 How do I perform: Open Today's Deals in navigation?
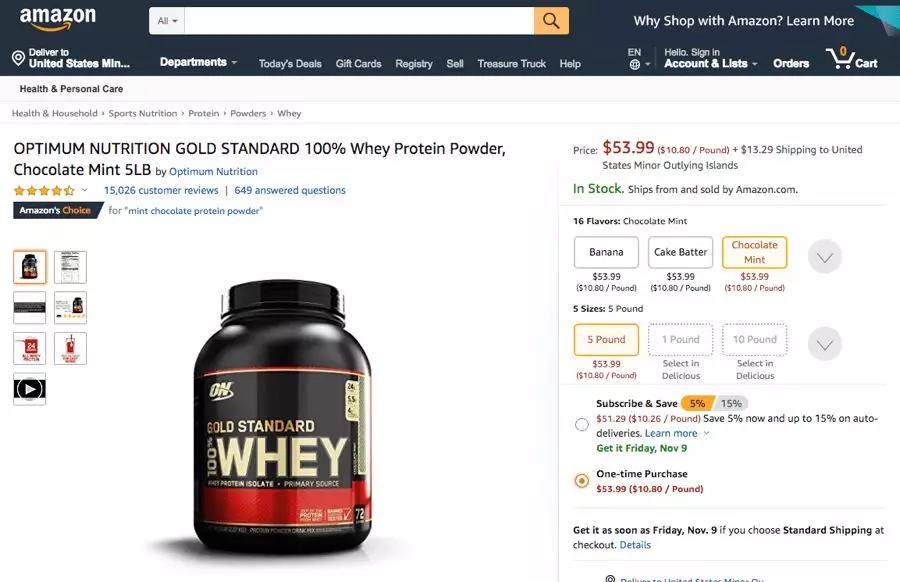pos(290,64)
